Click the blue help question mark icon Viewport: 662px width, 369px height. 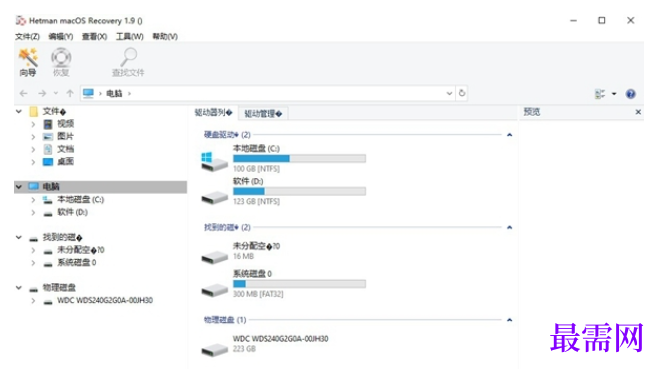coord(630,94)
